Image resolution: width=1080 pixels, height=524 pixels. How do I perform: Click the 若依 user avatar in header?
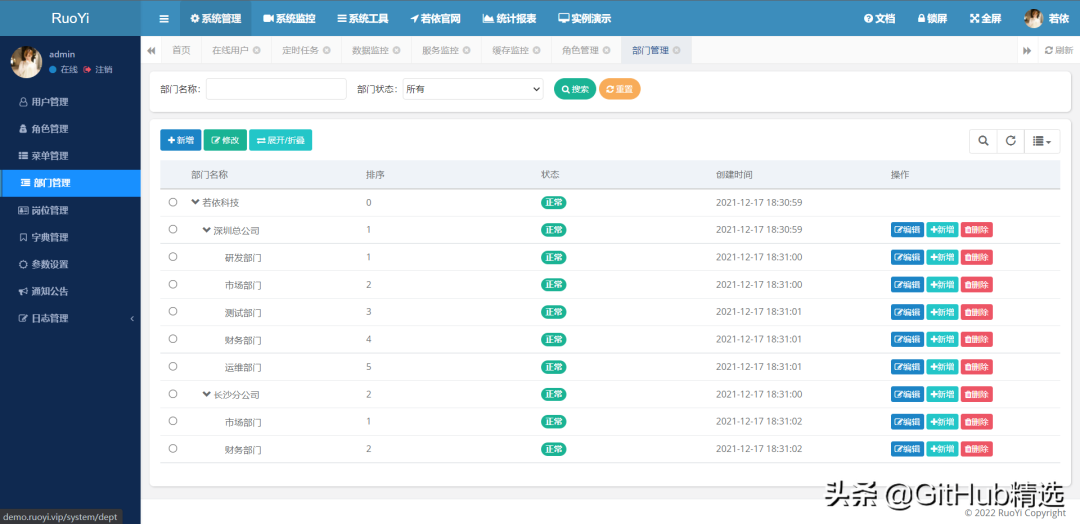pyautogui.click(x=1033, y=19)
